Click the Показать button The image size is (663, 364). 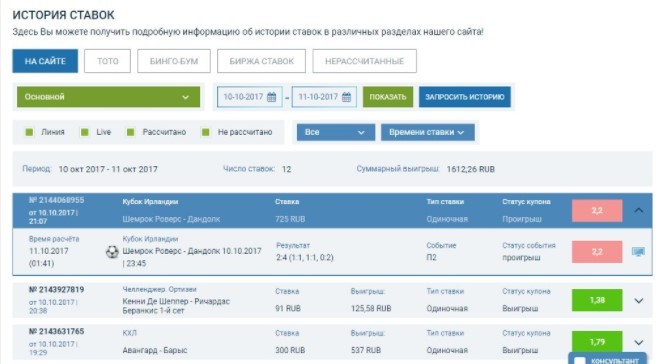pyautogui.click(x=388, y=97)
